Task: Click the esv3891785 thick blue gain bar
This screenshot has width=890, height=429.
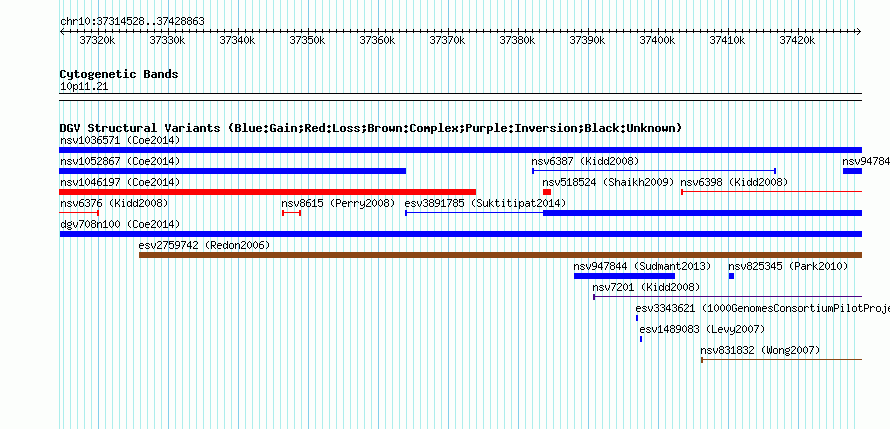Action: point(703,213)
